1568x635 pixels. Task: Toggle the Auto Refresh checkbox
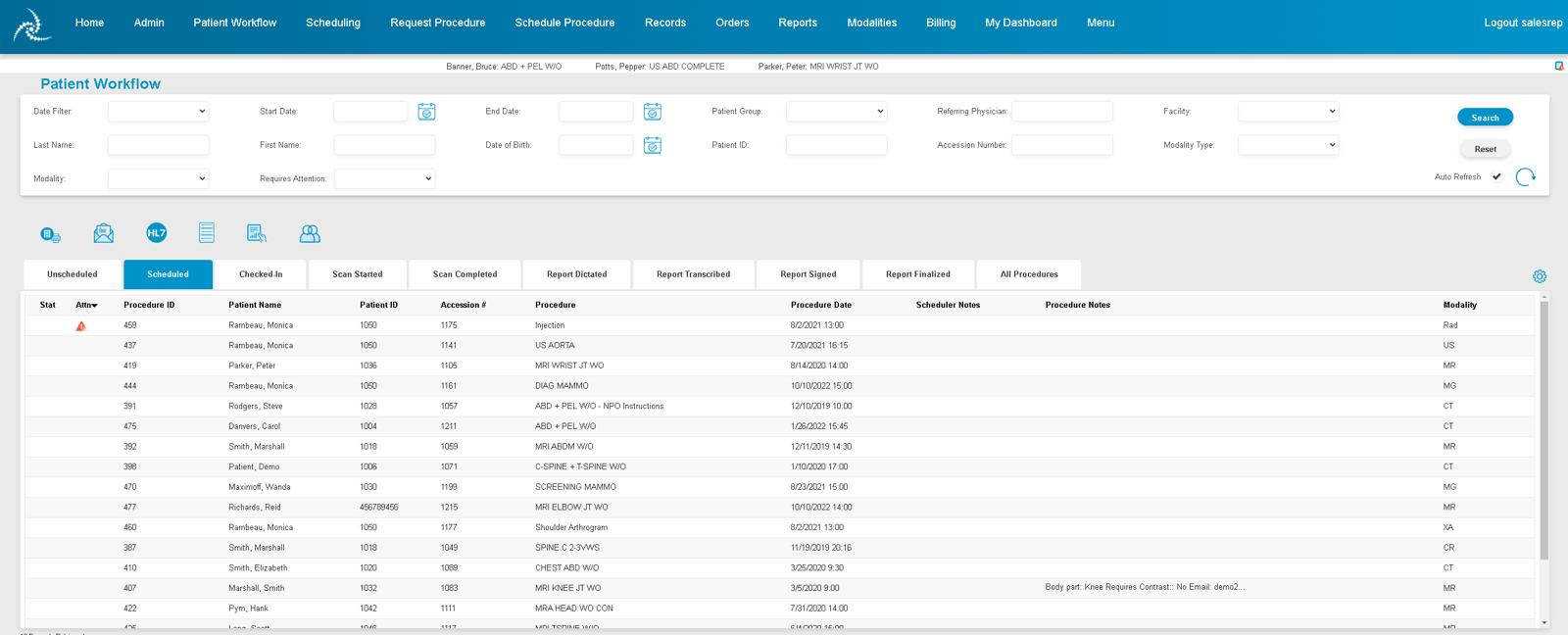(1496, 177)
